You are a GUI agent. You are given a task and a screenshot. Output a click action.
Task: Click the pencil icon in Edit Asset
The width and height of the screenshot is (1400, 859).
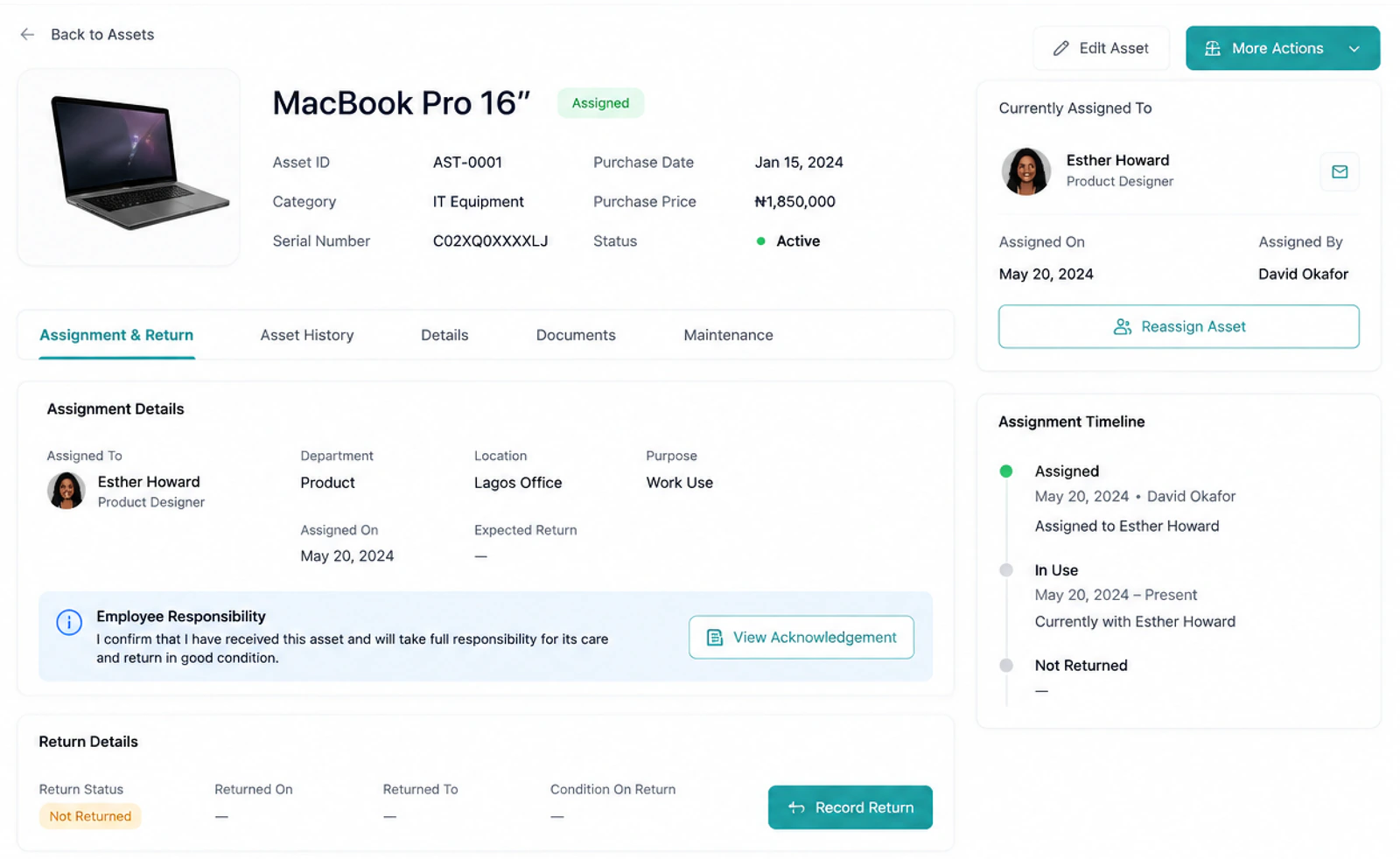pyautogui.click(x=1060, y=48)
